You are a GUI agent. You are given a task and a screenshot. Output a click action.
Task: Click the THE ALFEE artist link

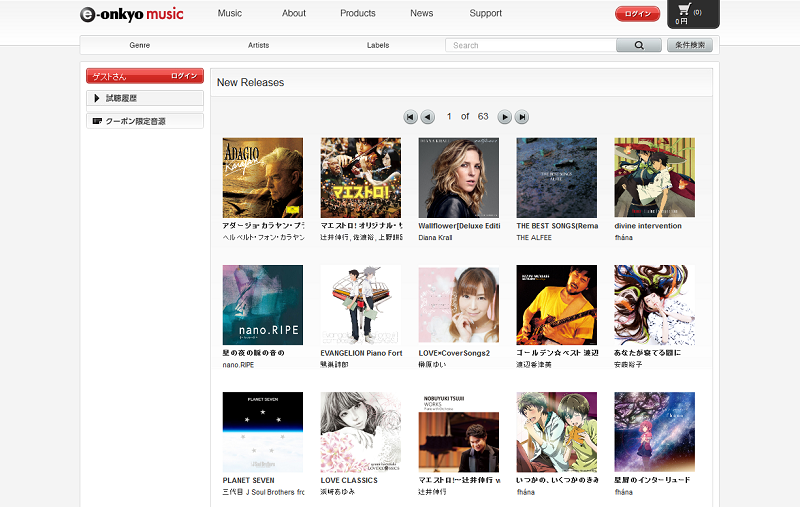click(x=534, y=238)
